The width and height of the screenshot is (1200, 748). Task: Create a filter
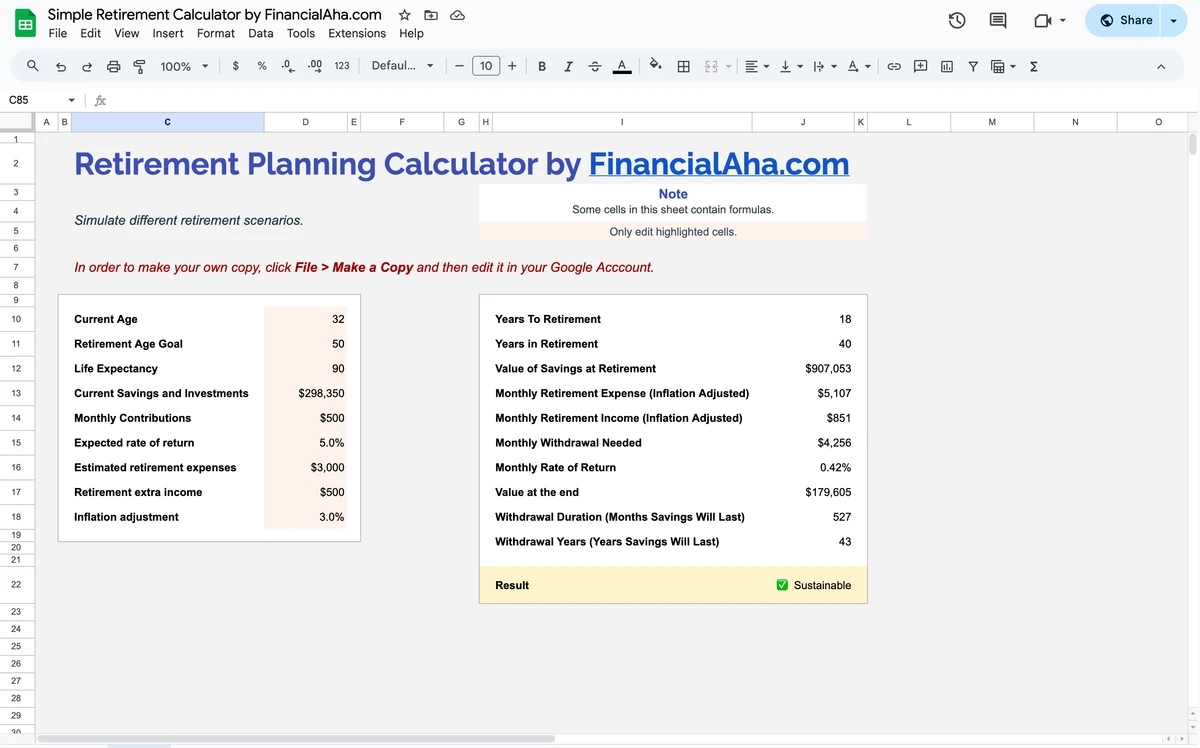coord(972,66)
